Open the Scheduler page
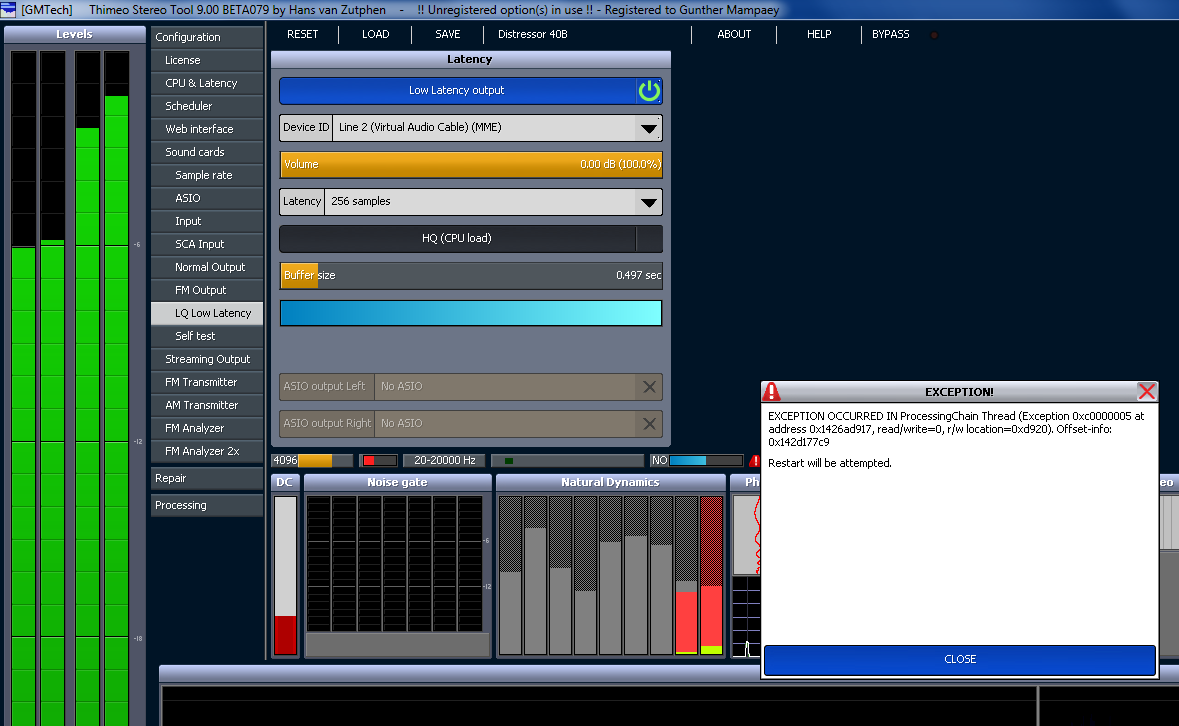Image resolution: width=1179 pixels, height=726 pixels. (x=207, y=106)
